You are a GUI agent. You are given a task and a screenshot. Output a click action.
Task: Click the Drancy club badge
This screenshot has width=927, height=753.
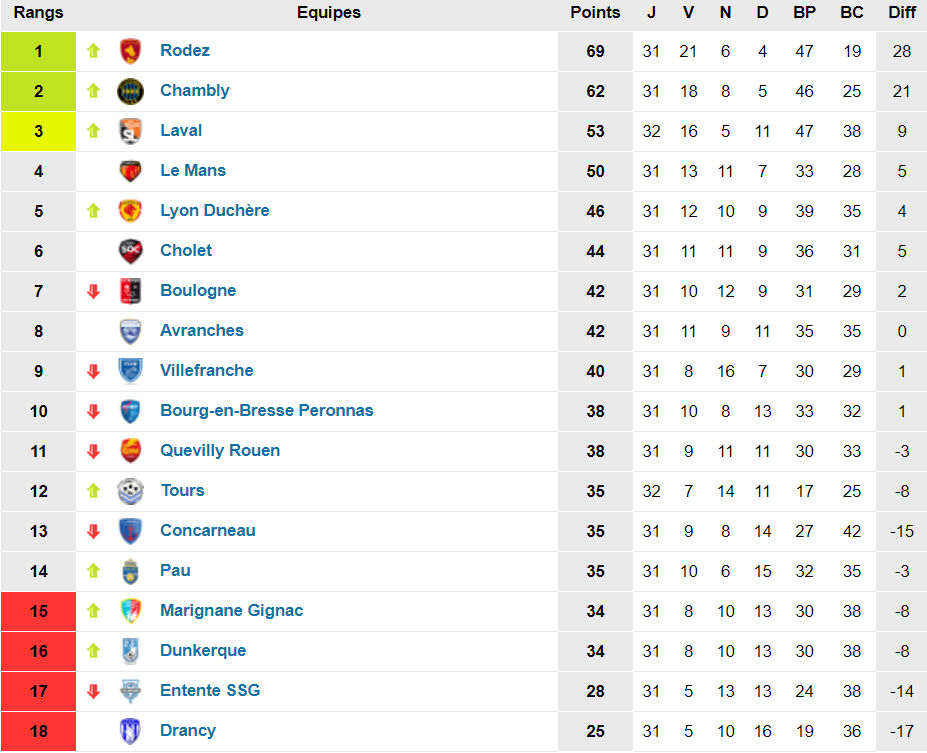130,731
